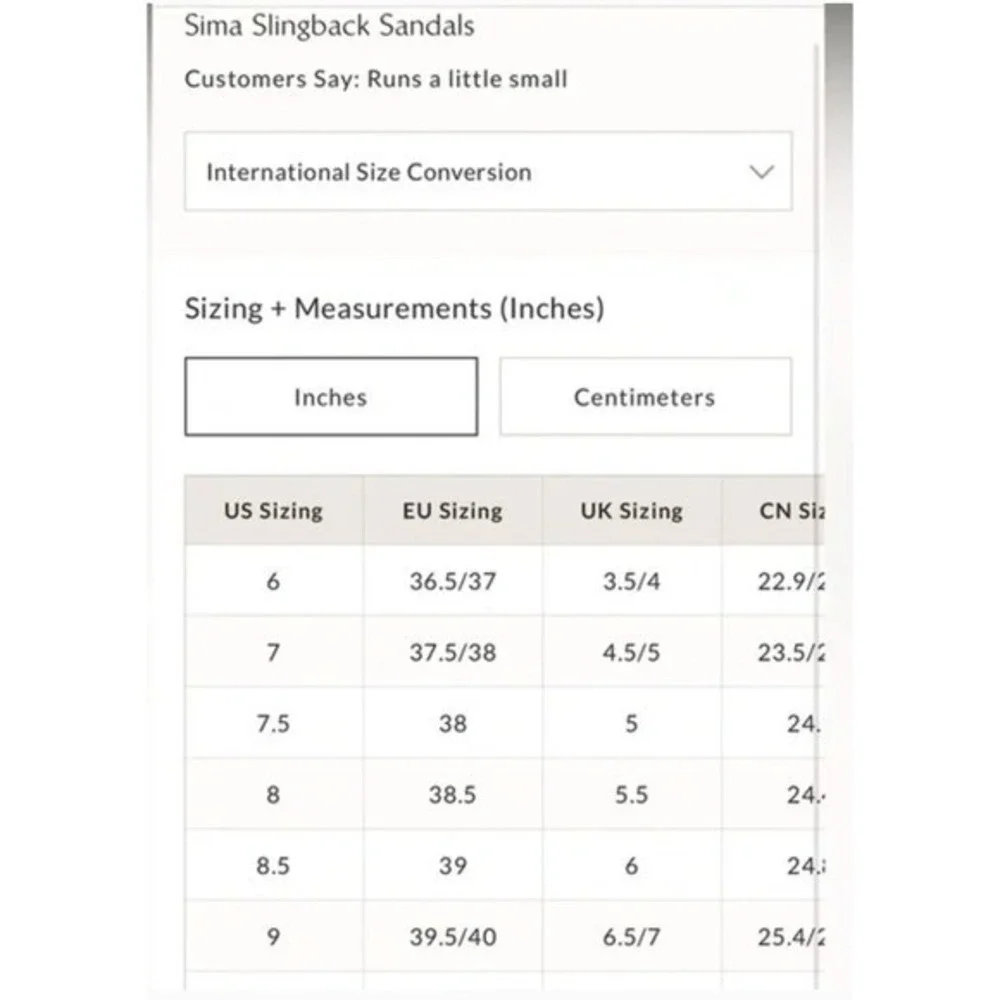Open the International Size Conversion dropdown

pyautogui.click(x=488, y=172)
